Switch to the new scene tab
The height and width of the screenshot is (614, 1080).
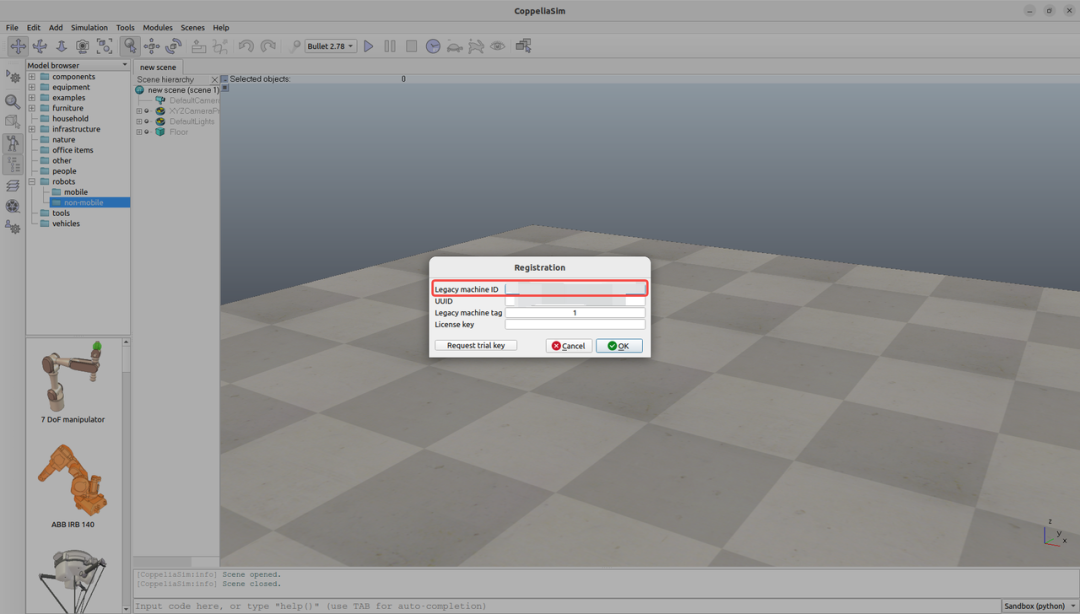click(158, 67)
